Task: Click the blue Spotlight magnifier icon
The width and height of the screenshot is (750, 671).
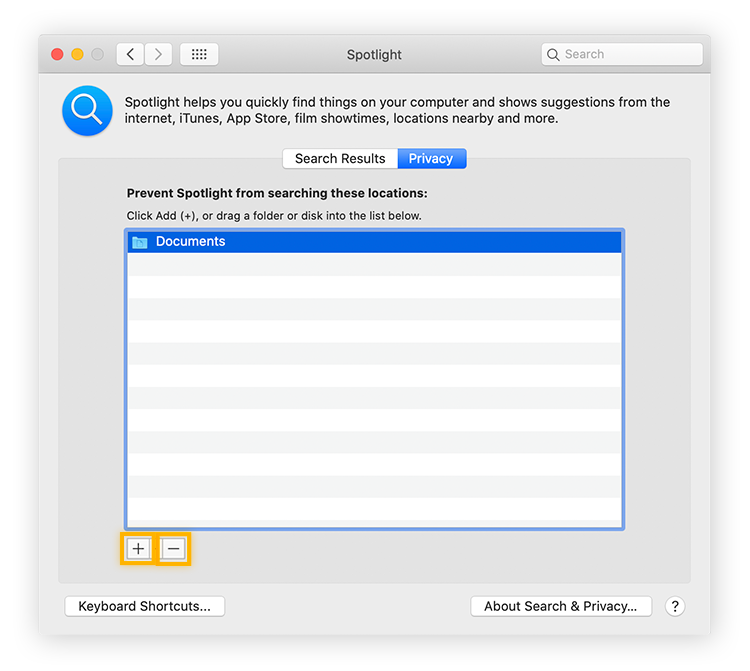Action: click(x=87, y=110)
